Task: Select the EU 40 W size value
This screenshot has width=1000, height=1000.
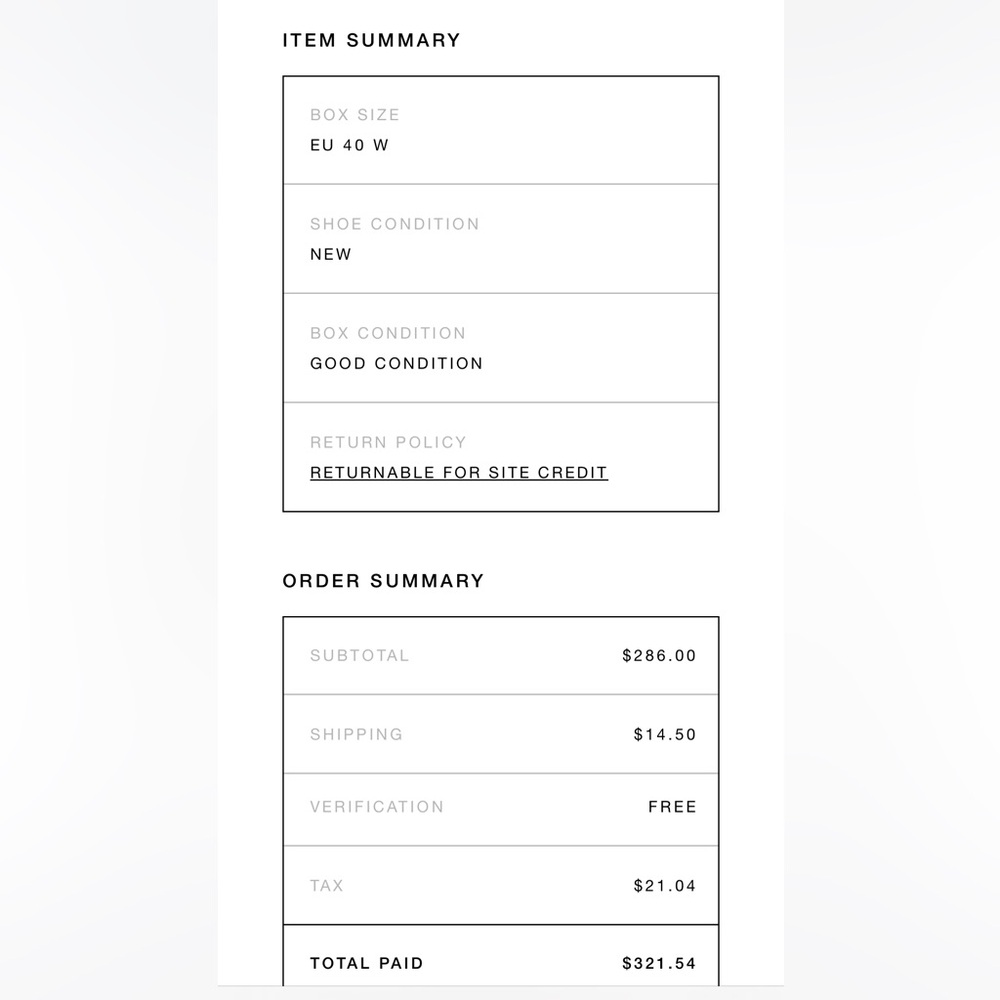Action: pos(349,145)
